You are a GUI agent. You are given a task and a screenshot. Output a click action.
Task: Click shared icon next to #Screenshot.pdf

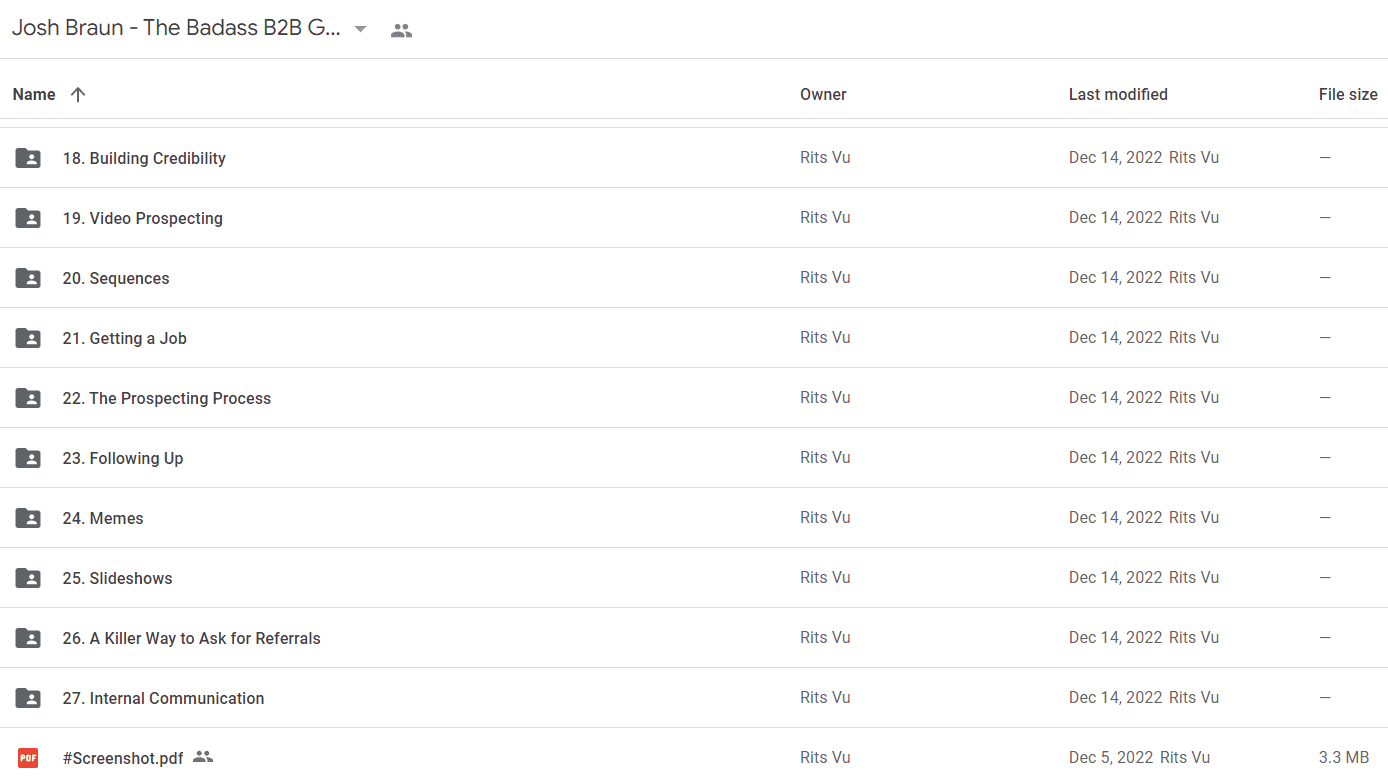tap(203, 757)
